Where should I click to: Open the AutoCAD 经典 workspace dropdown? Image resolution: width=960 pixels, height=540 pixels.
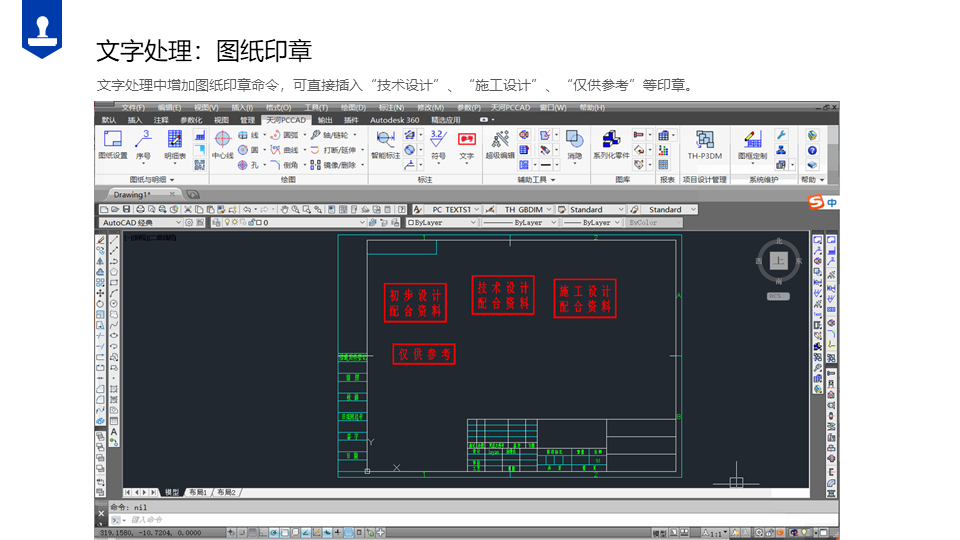pyautogui.click(x=141, y=223)
